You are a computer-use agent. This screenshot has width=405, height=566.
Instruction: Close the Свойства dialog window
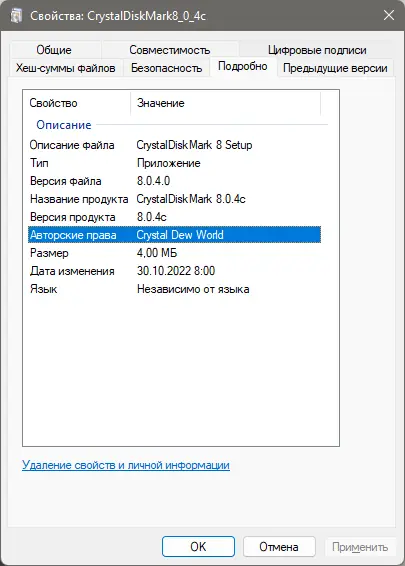click(x=389, y=15)
